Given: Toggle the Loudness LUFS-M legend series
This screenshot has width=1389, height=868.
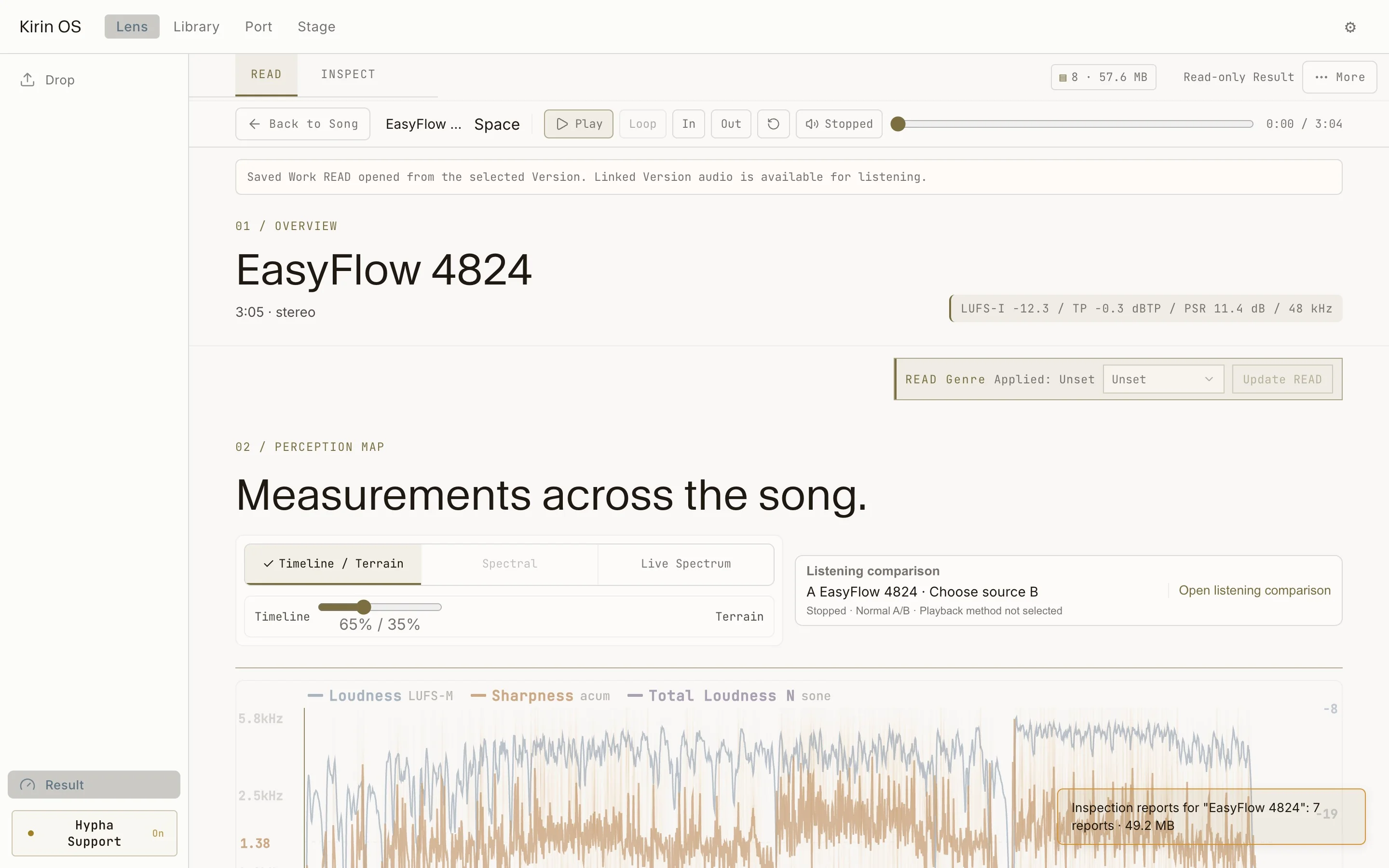Looking at the screenshot, I should point(380,696).
